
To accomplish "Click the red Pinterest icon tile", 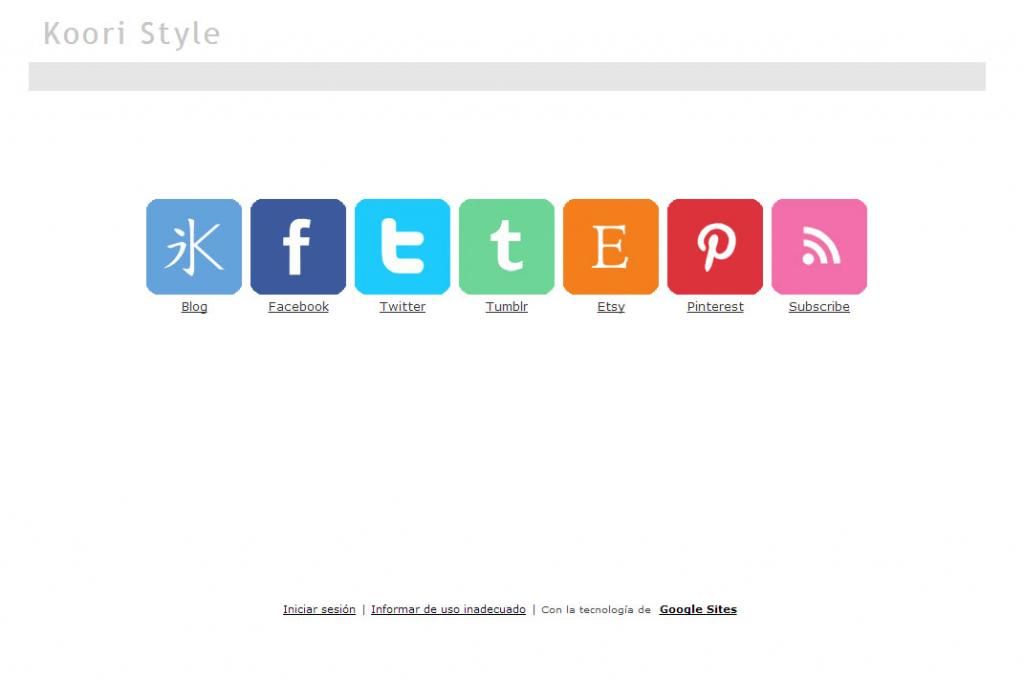I will (715, 247).
